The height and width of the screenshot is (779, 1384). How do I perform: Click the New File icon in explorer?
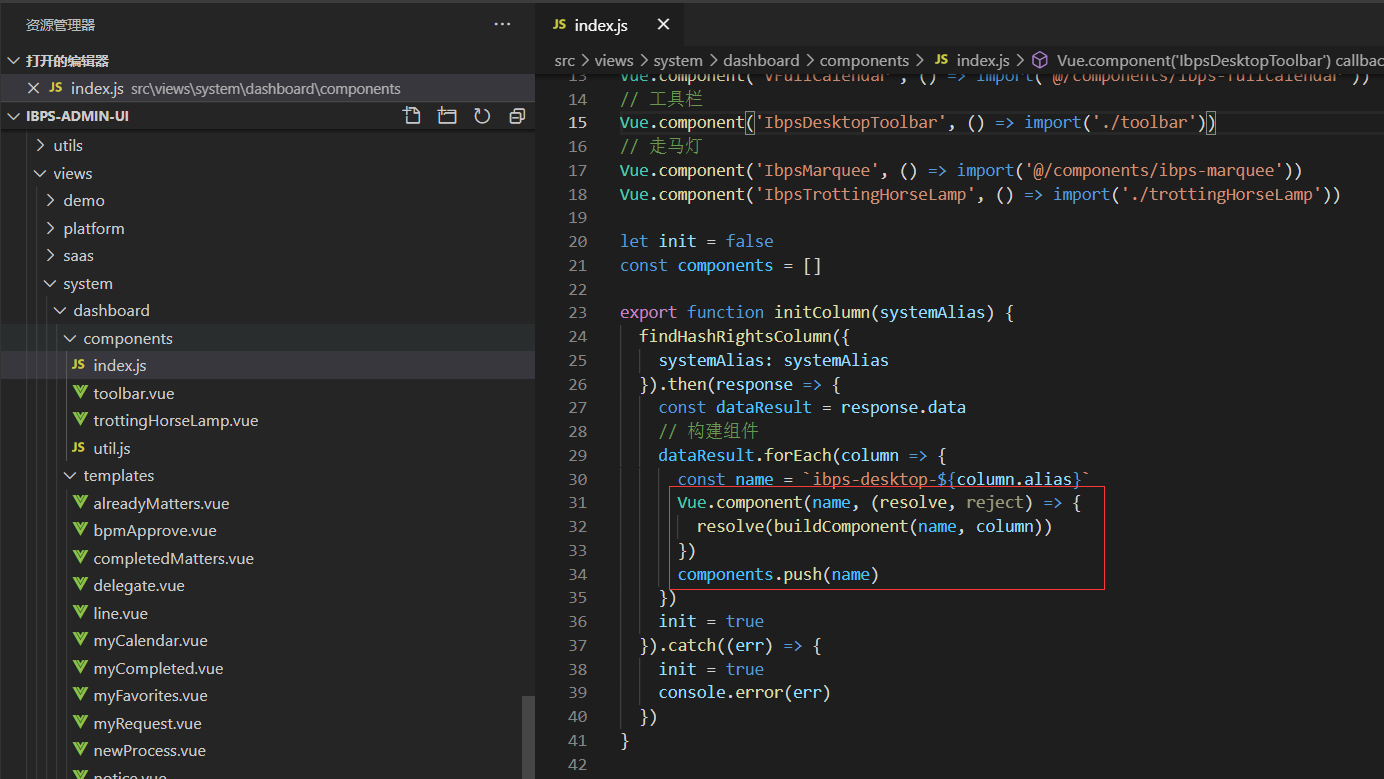[412, 116]
